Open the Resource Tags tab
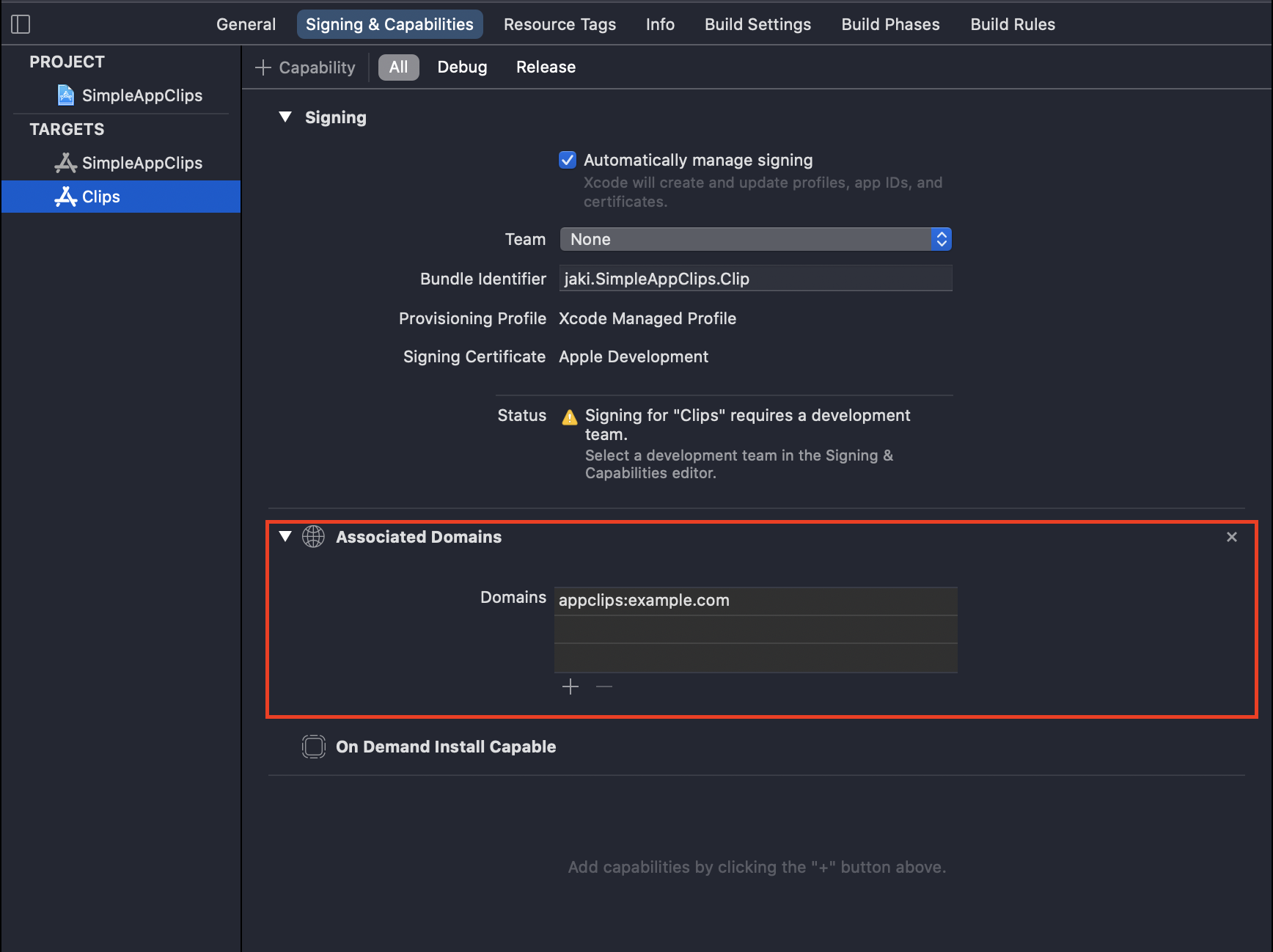1273x952 pixels. pos(560,24)
